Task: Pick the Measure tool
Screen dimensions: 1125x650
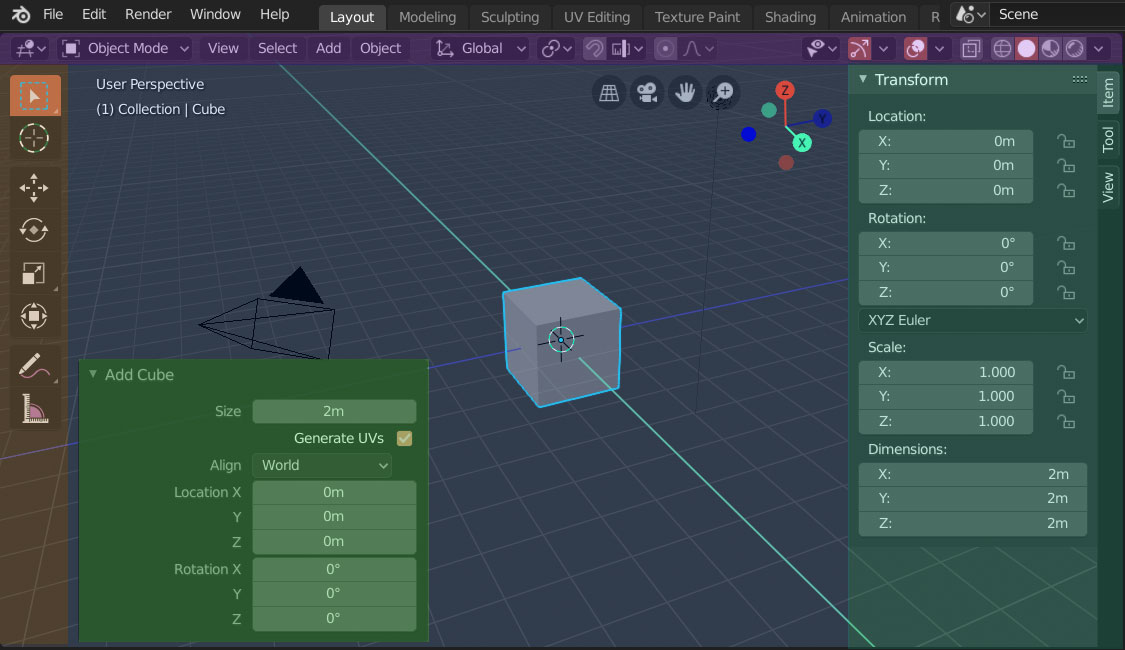Action: tap(34, 408)
